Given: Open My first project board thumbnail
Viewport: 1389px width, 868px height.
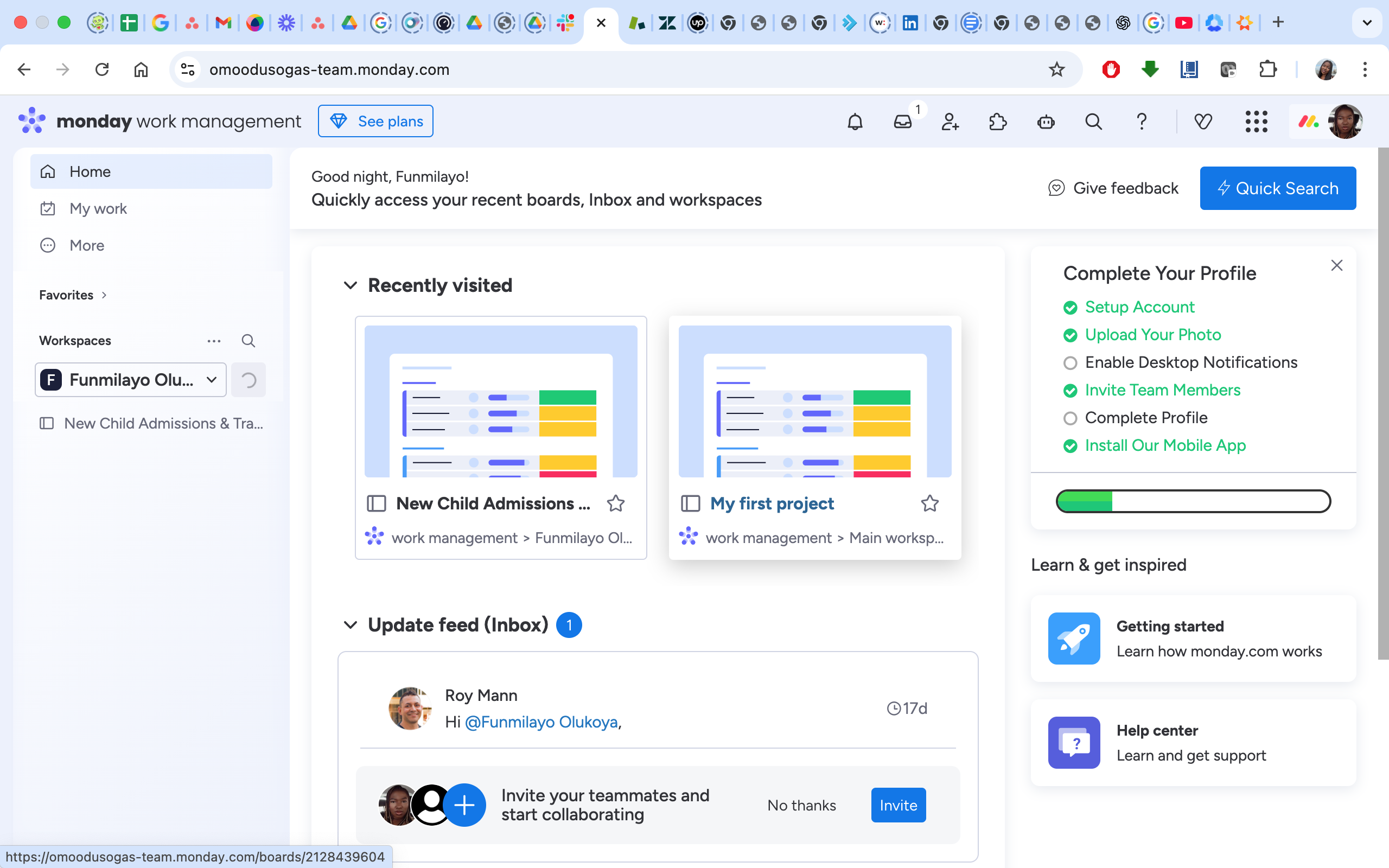Looking at the screenshot, I should (x=814, y=401).
